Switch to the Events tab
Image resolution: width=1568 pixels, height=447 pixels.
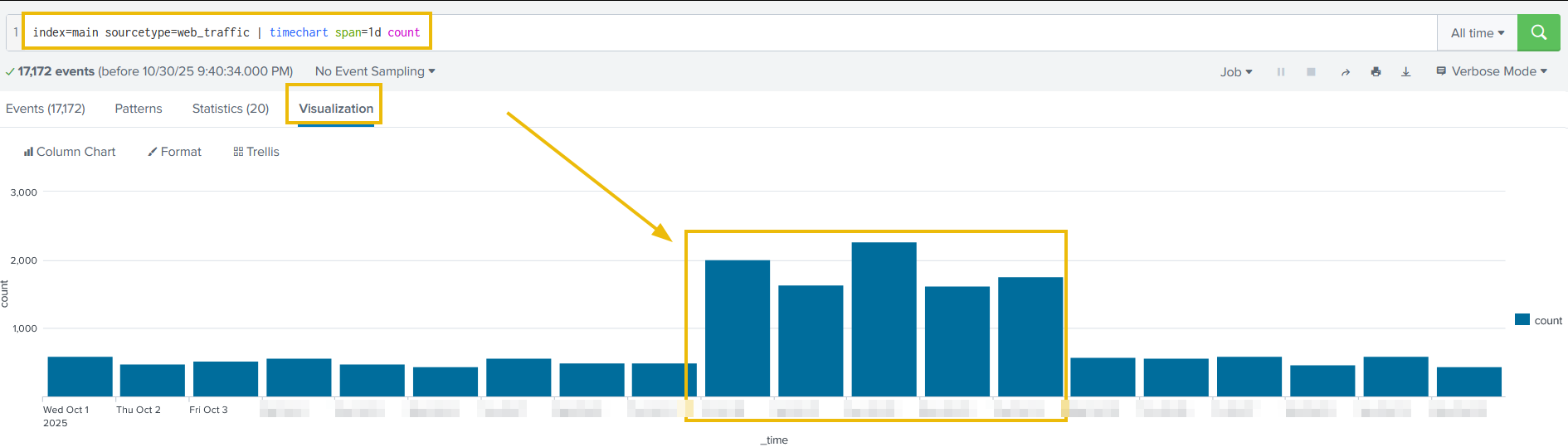46,109
